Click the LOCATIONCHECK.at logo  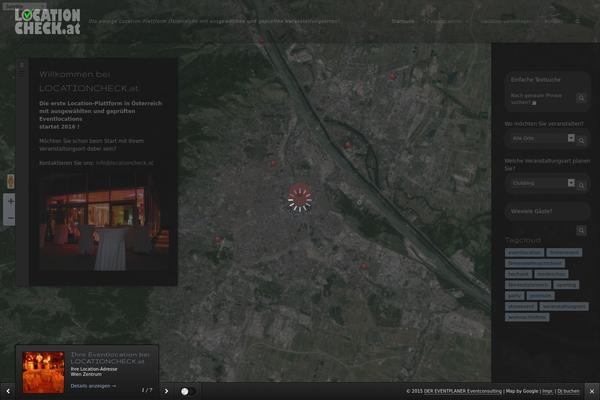[47, 22]
